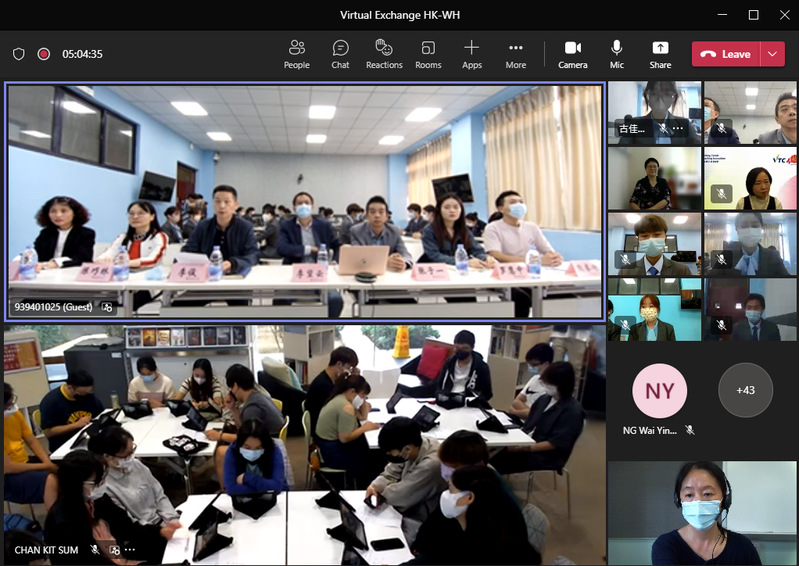Open the More actions menu
This screenshot has height=566, width=799.
516,54
